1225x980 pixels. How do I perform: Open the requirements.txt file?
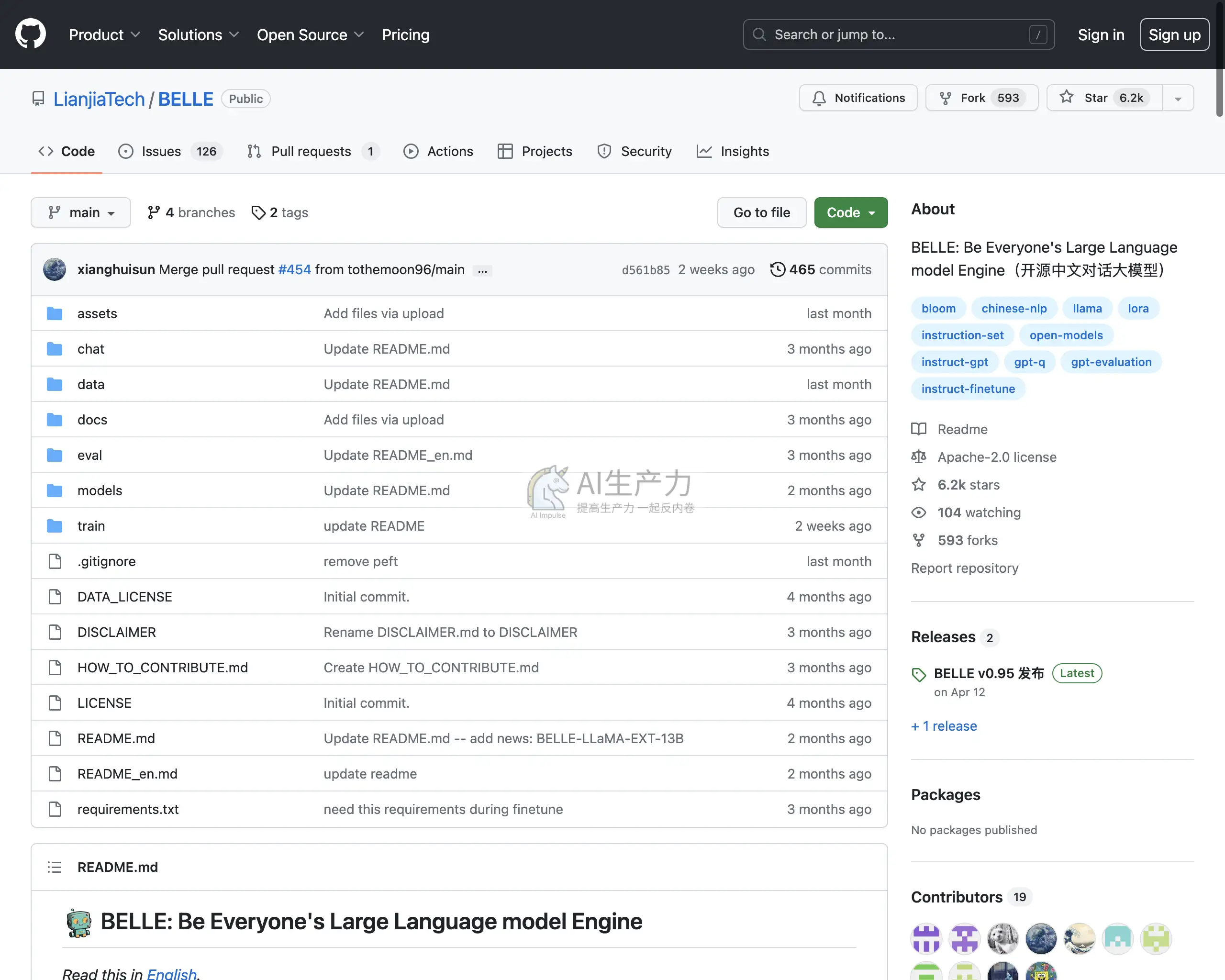click(128, 809)
